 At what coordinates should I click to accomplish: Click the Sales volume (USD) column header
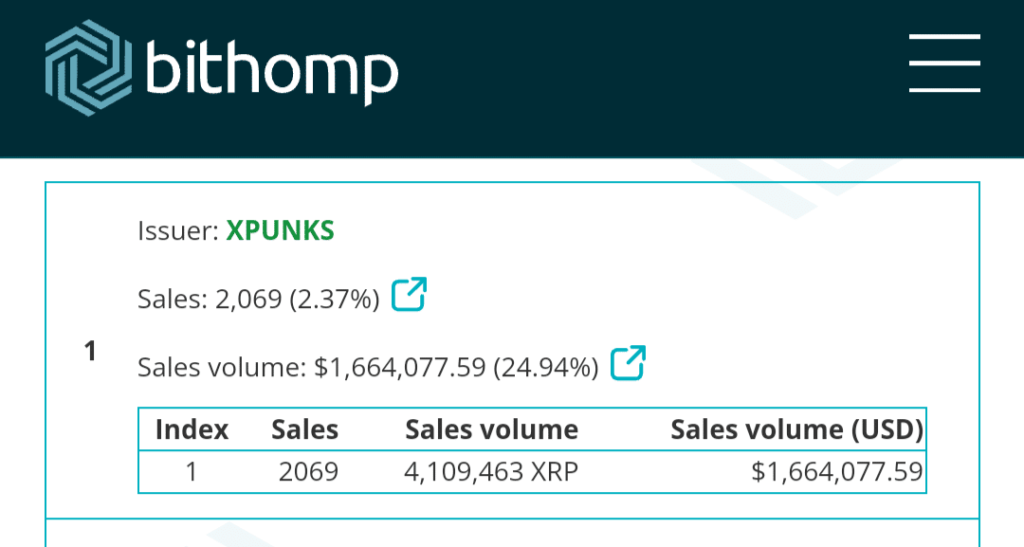[x=796, y=430]
